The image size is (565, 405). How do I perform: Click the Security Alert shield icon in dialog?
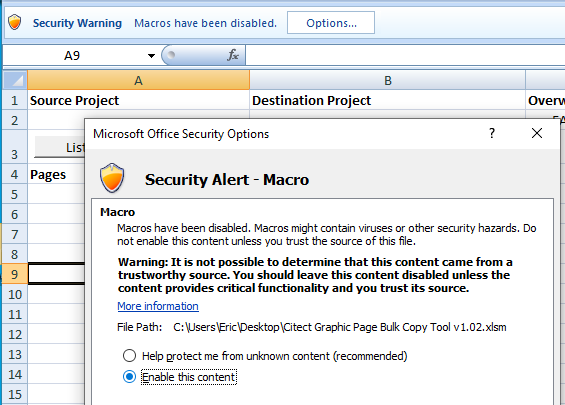click(112, 178)
